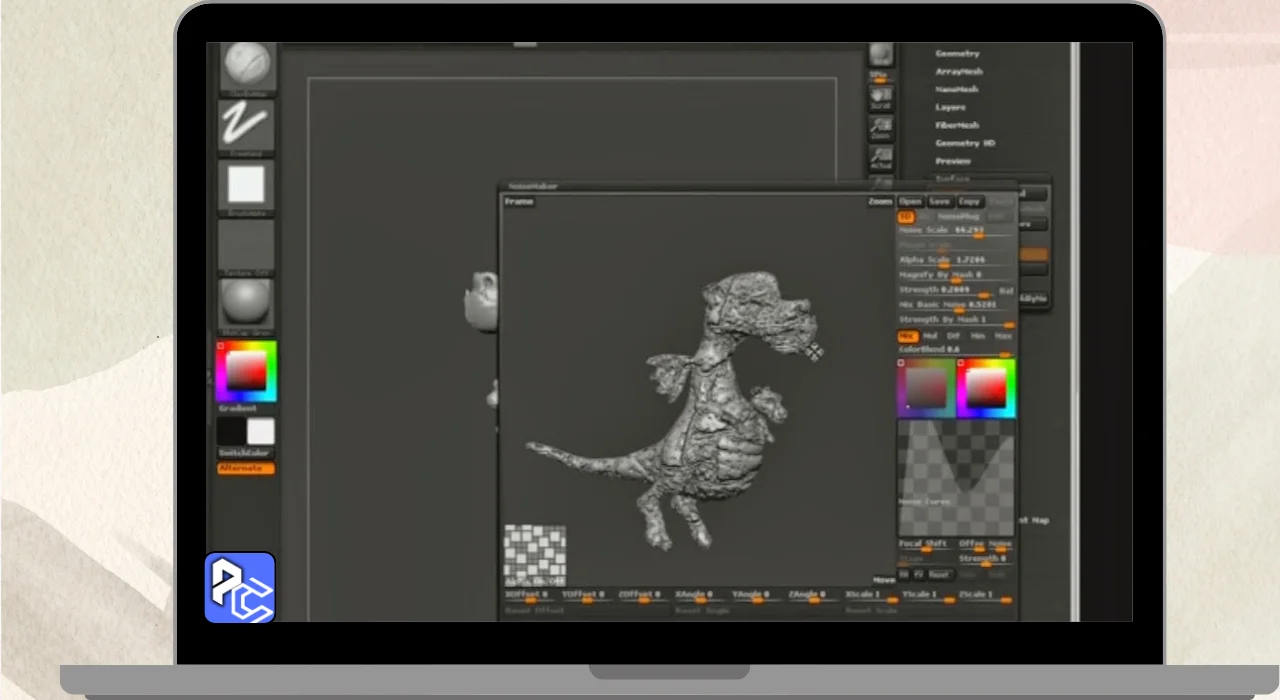The image size is (1280, 700).
Task: Select the Mix blend mode
Action: (907, 336)
